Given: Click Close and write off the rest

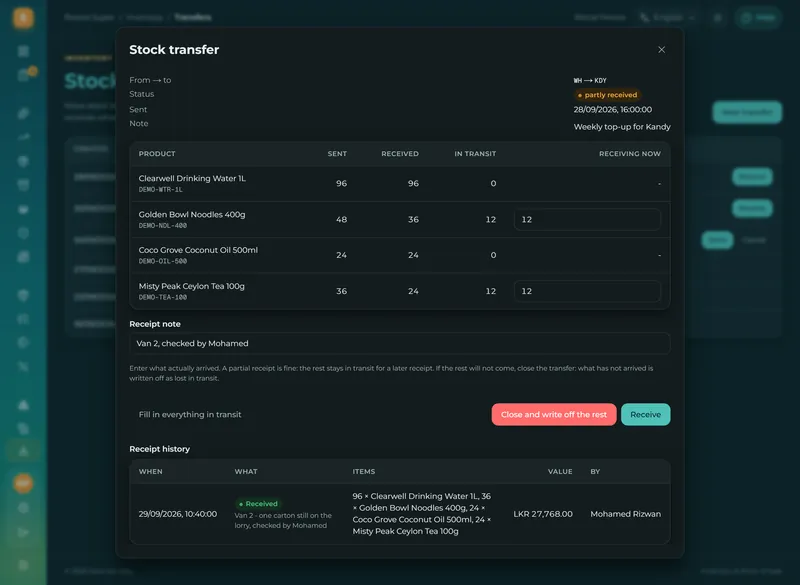Looking at the screenshot, I should point(554,415).
